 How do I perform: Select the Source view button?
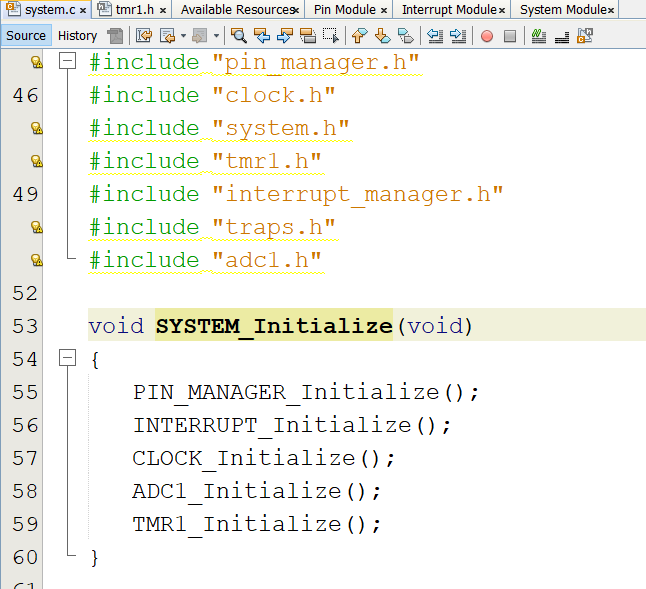point(26,35)
